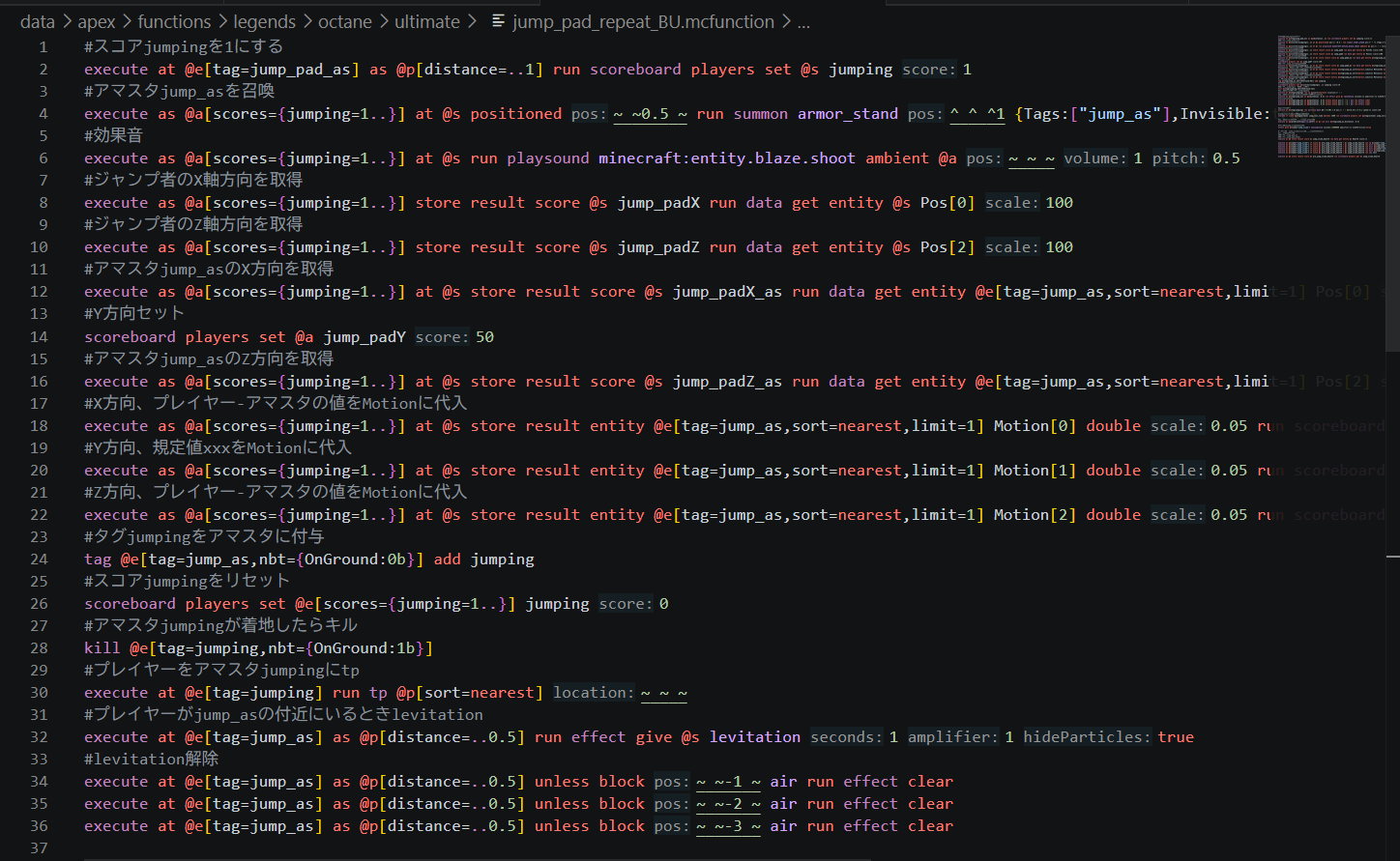Click line number 1 in the gutter
Screen dimensions: 1400x861
coord(43,46)
